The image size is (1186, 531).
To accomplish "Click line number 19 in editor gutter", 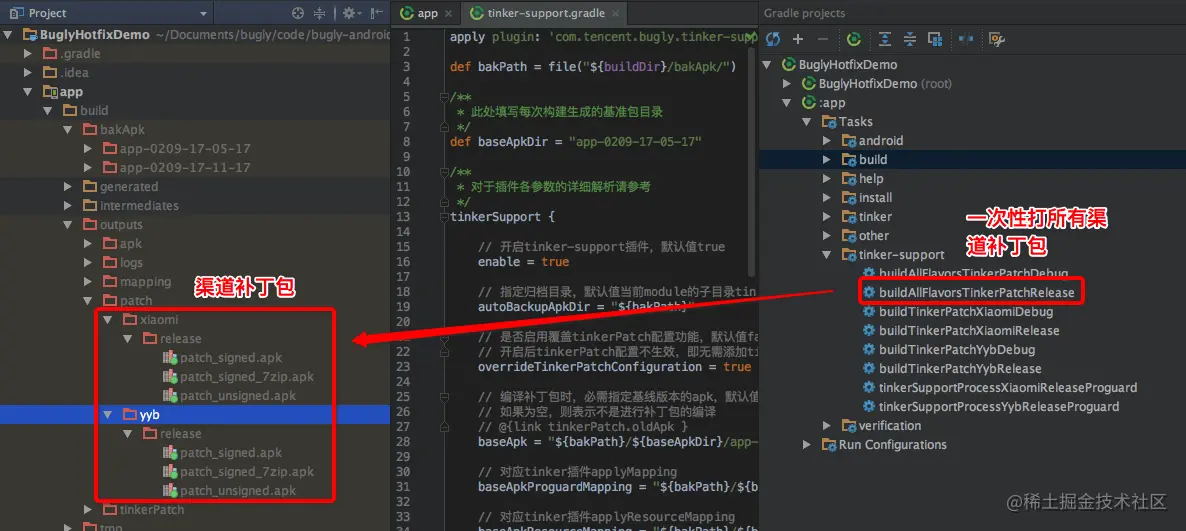I will [403, 306].
